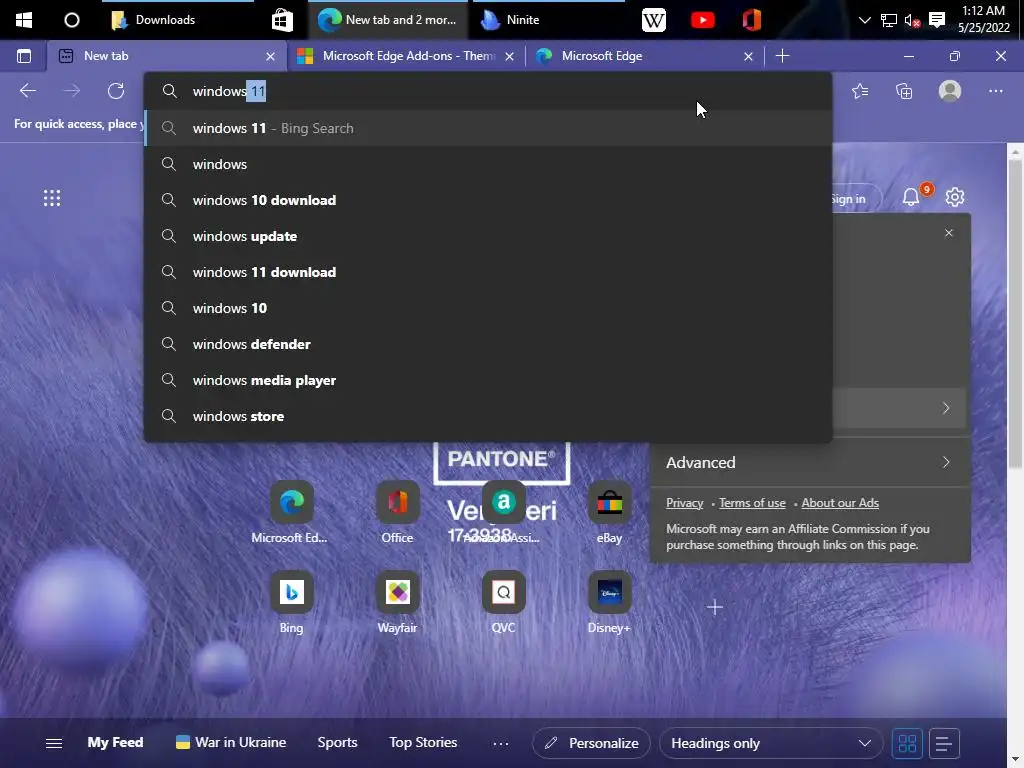The image size is (1024, 768).
Task: Launch Wikipedia app from the taskbar
Action: click(x=654, y=20)
